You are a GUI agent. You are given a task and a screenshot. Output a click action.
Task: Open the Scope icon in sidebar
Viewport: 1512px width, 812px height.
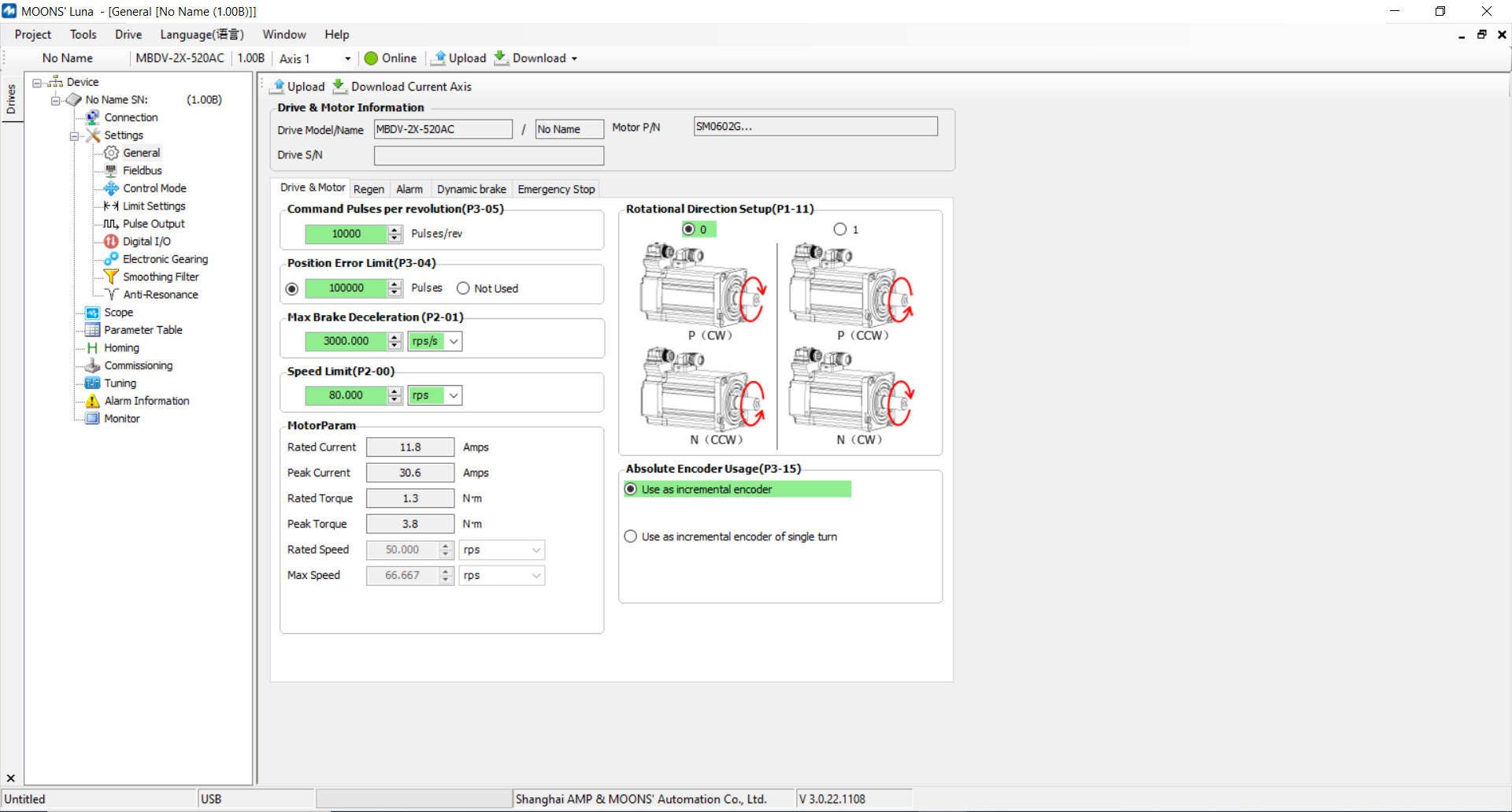[93, 313]
